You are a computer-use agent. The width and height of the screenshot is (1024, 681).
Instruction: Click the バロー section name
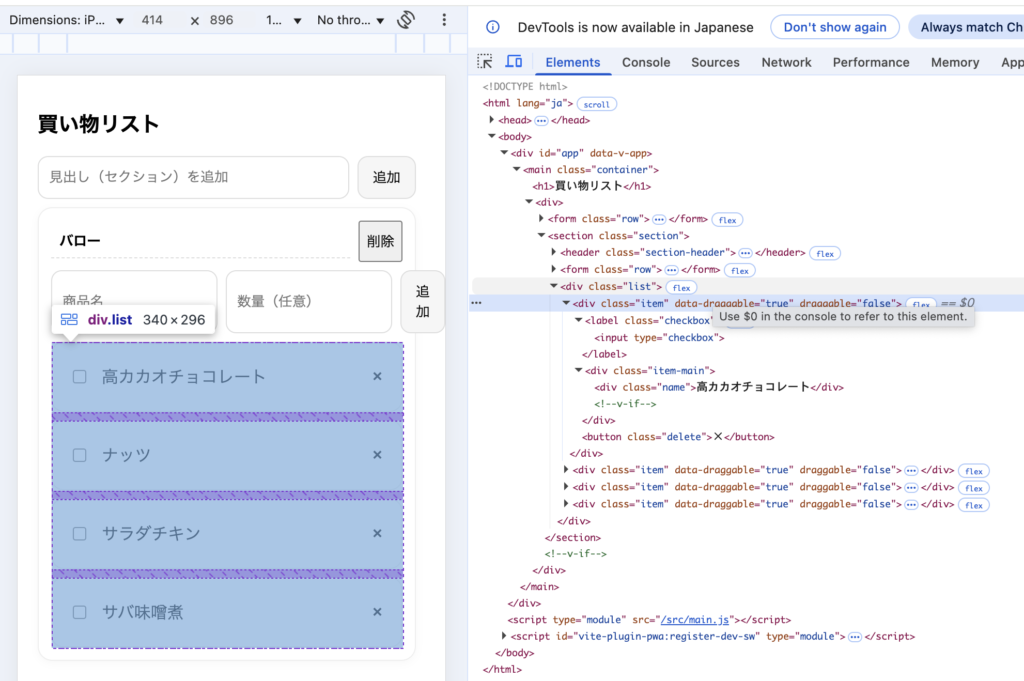click(80, 241)
